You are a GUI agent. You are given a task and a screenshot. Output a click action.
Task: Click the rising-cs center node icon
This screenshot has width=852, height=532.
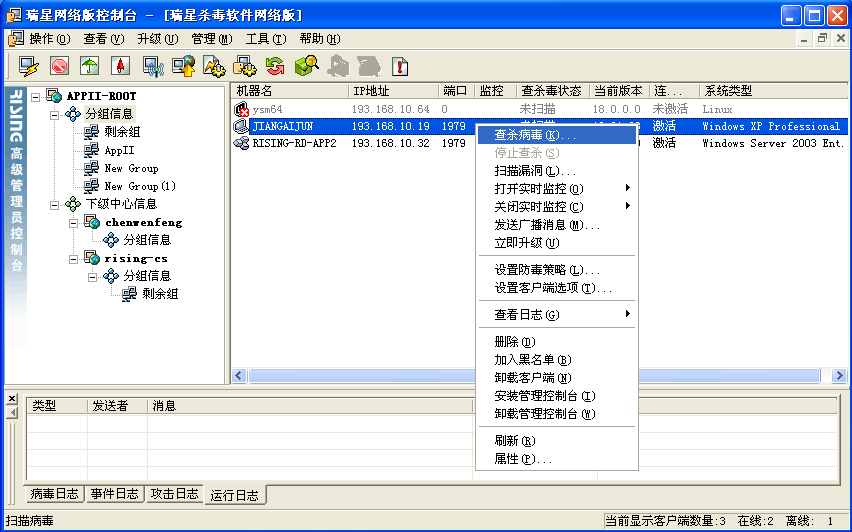[92, 258]
